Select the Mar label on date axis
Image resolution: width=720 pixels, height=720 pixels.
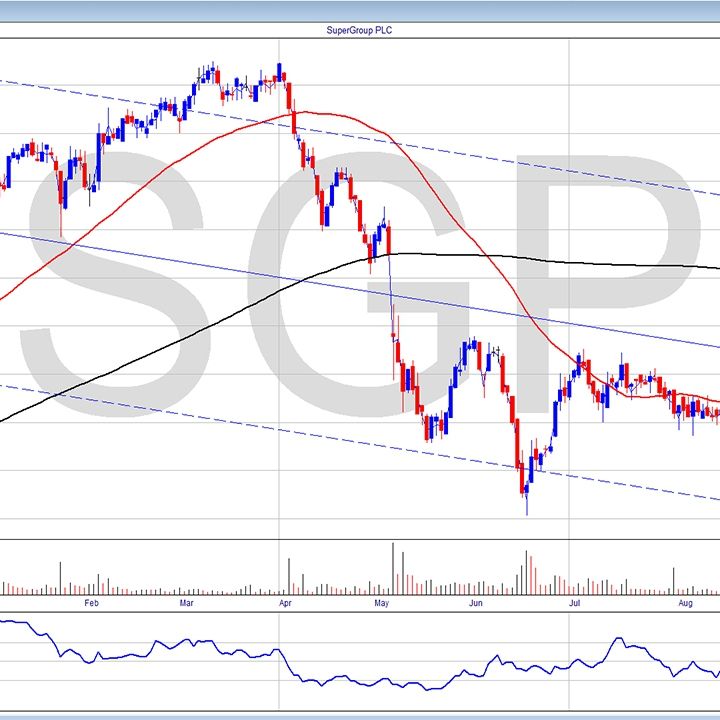point(187,603)
